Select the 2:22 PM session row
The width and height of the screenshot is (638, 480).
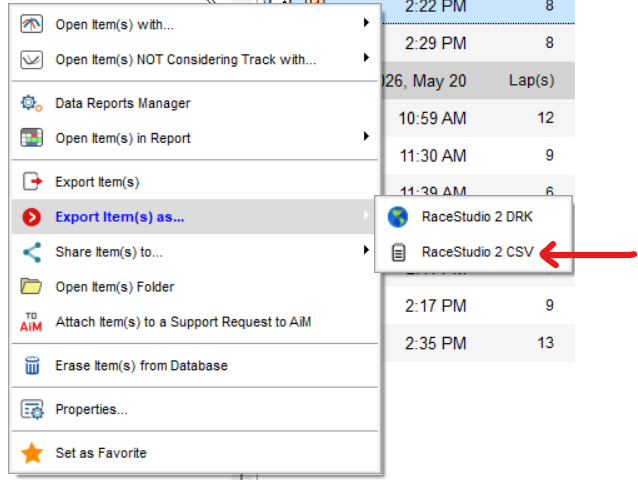(x=478, y=10)
